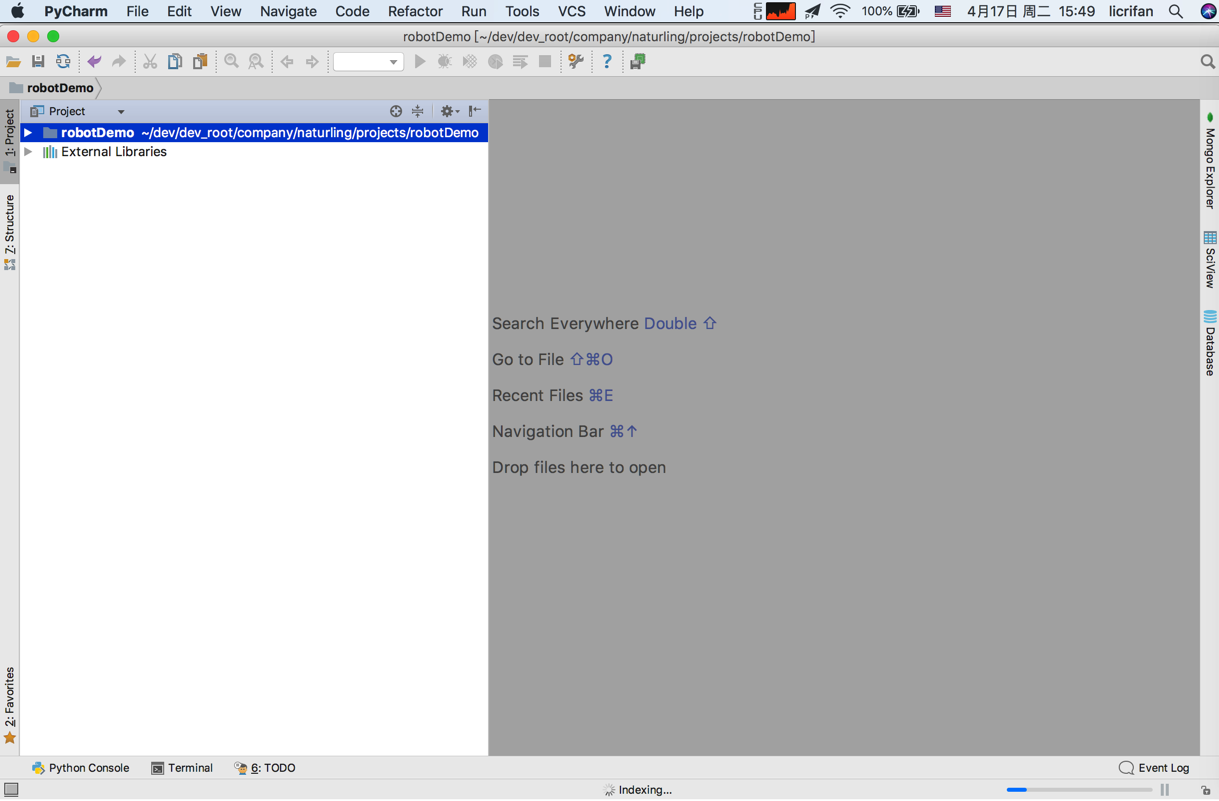Open Project panel gear settings menu
The width and height of the screenshot is (1219, 801).
449,111
